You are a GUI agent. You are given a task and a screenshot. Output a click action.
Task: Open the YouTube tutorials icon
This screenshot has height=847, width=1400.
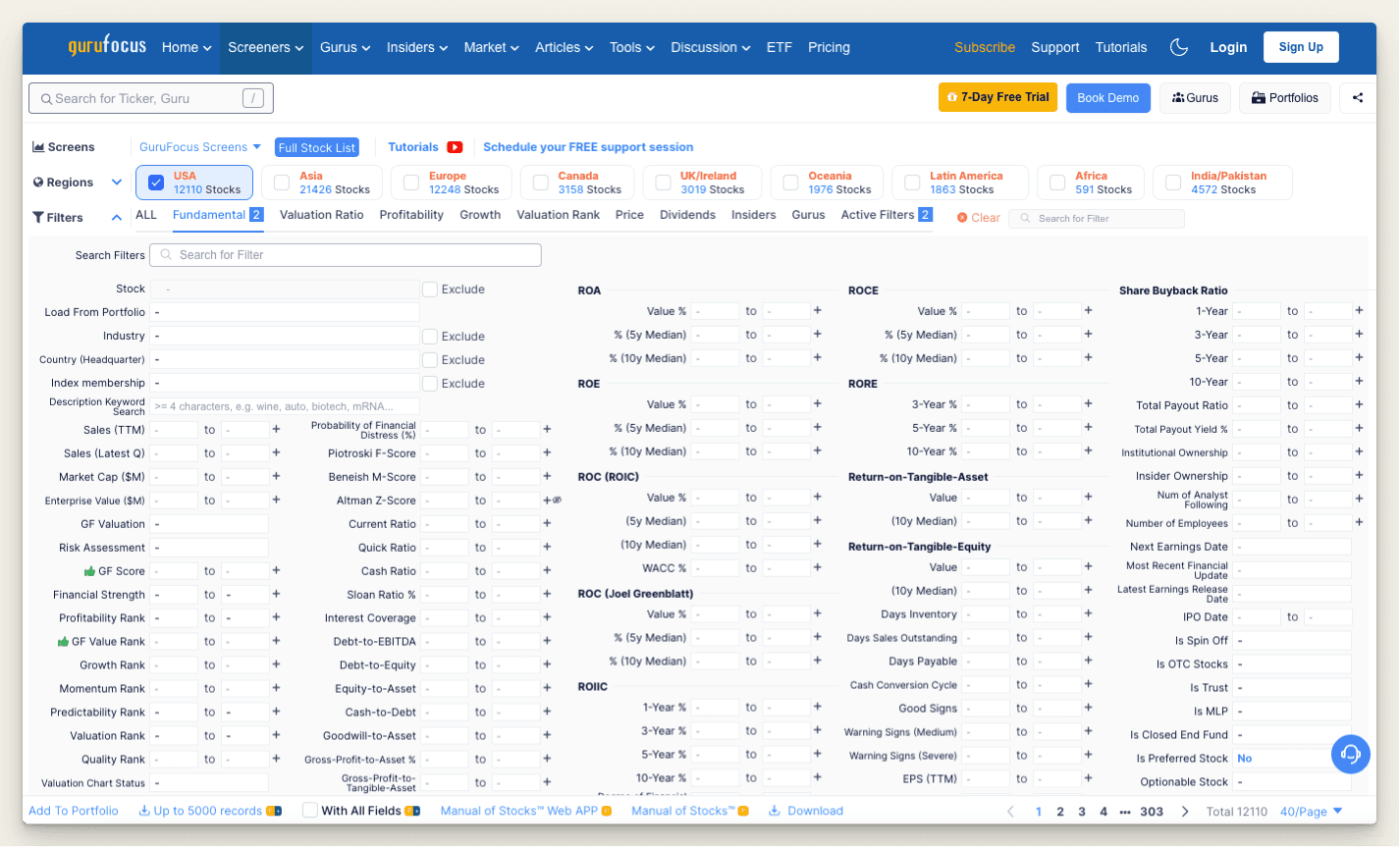tap(455, 147)
